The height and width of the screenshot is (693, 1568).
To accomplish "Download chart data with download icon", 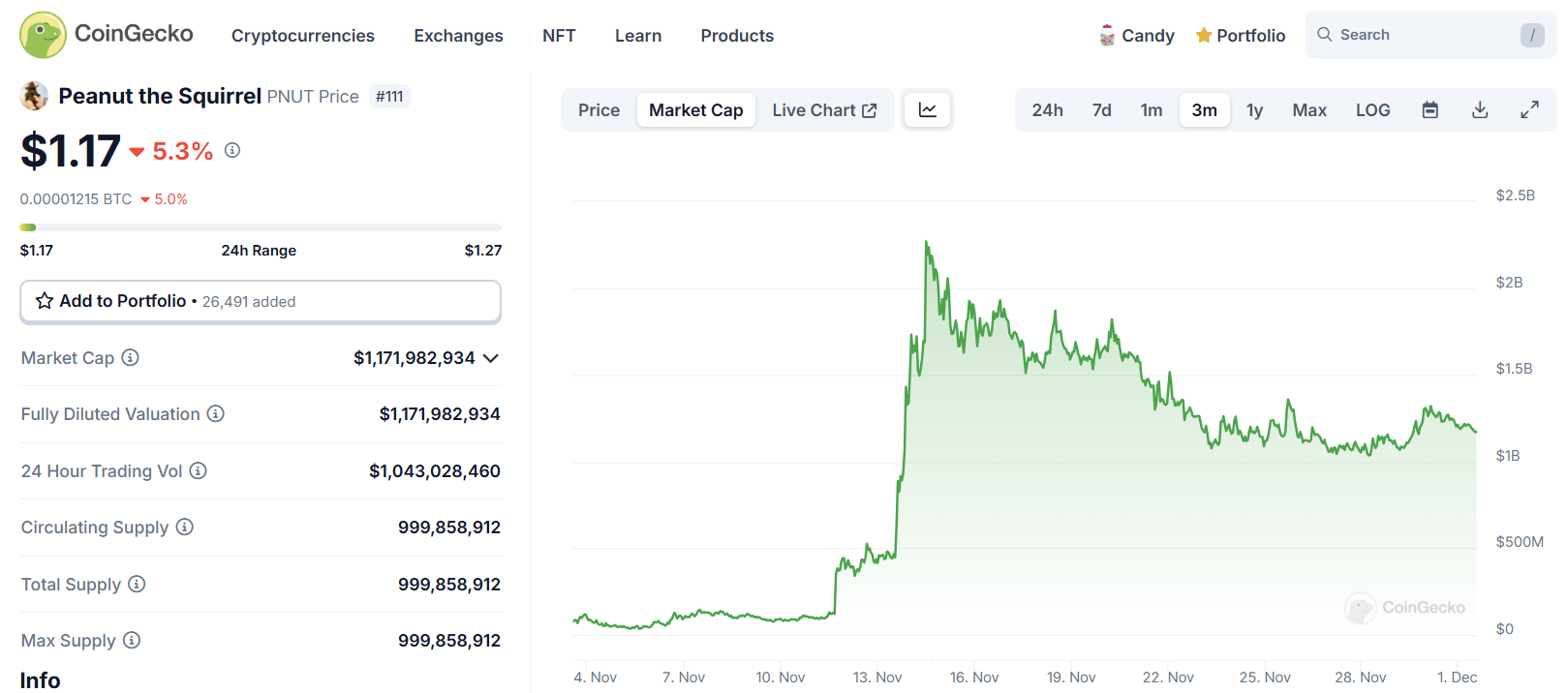I will [1480, 109].
